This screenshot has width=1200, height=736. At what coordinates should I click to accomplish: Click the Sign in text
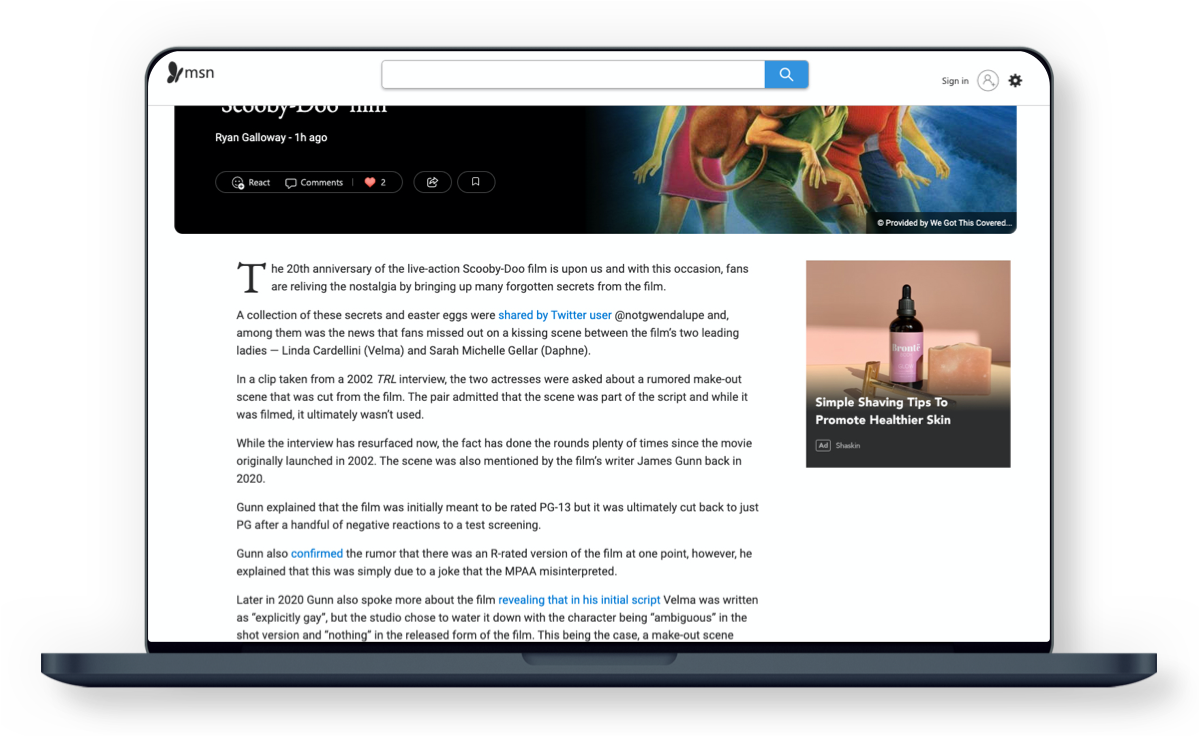(954, 81)
